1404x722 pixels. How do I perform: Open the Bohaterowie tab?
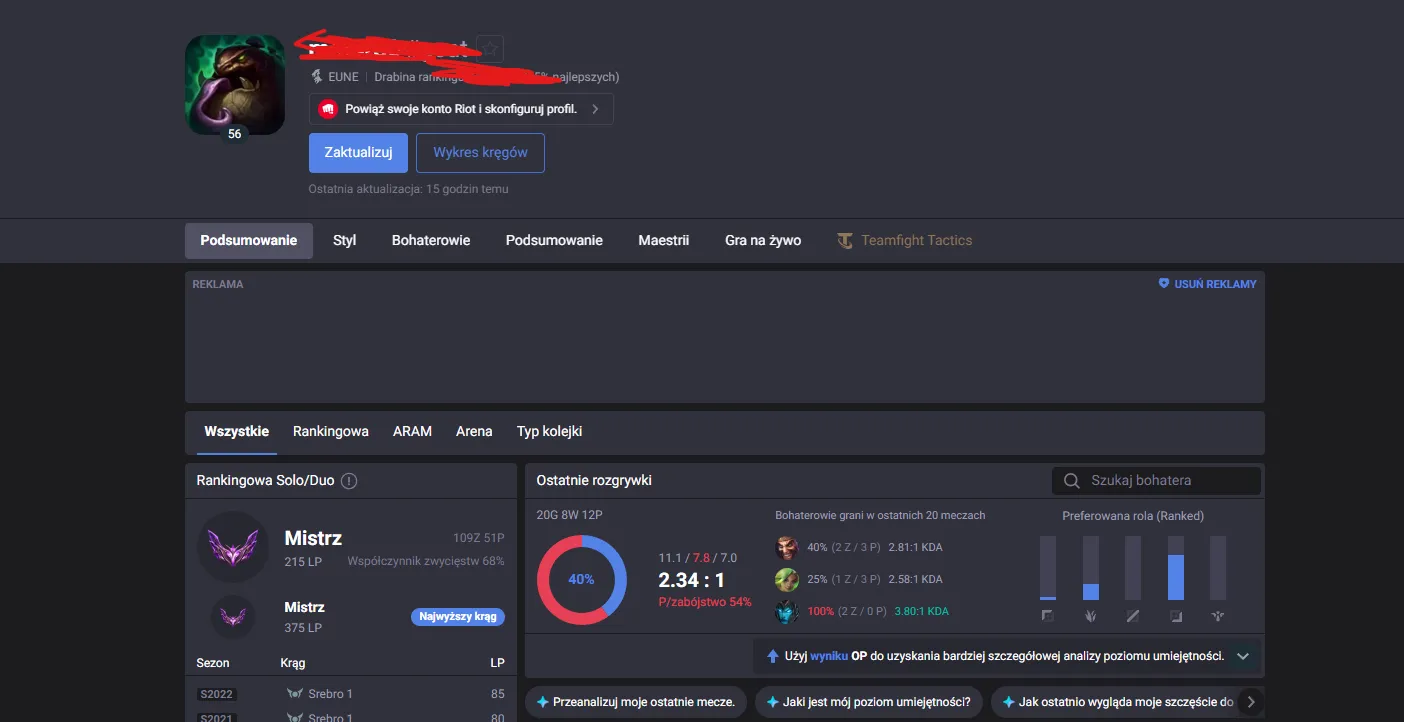(431, 240)
